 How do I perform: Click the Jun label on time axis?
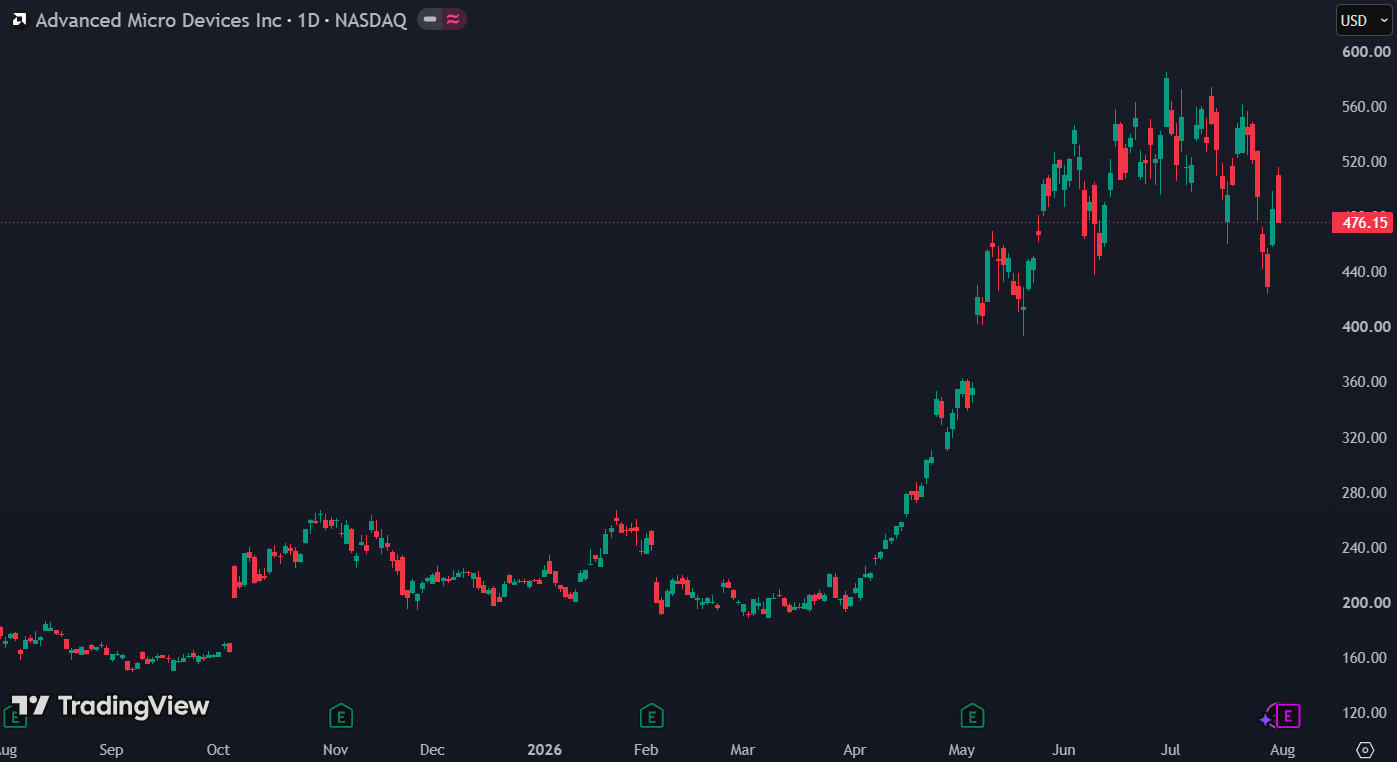pyautogui.click(x=1064, y=750)
